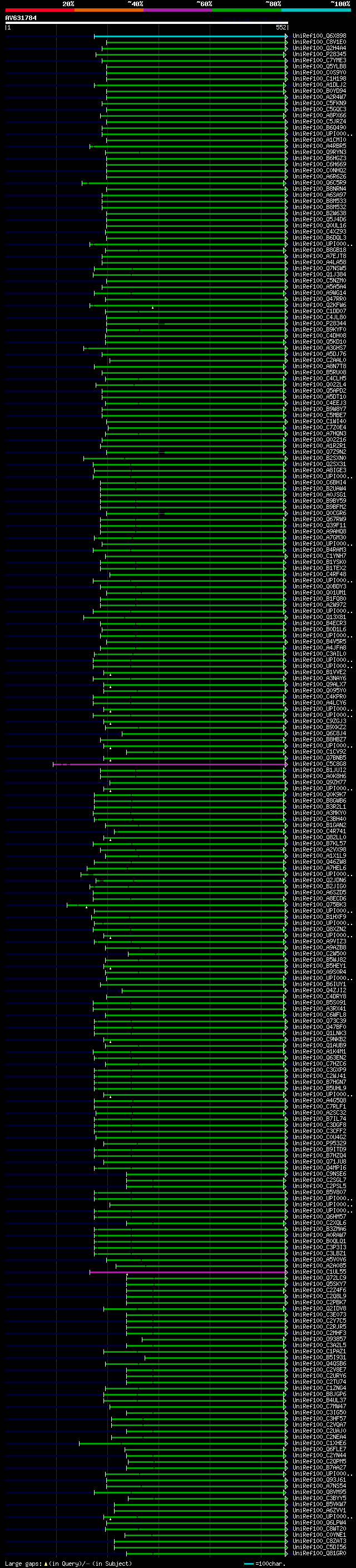The width and height of the screenshot is (356, 1568).
Task: Select the UniRef100_C1PAZ1 label
Action: click(319, 1351)
